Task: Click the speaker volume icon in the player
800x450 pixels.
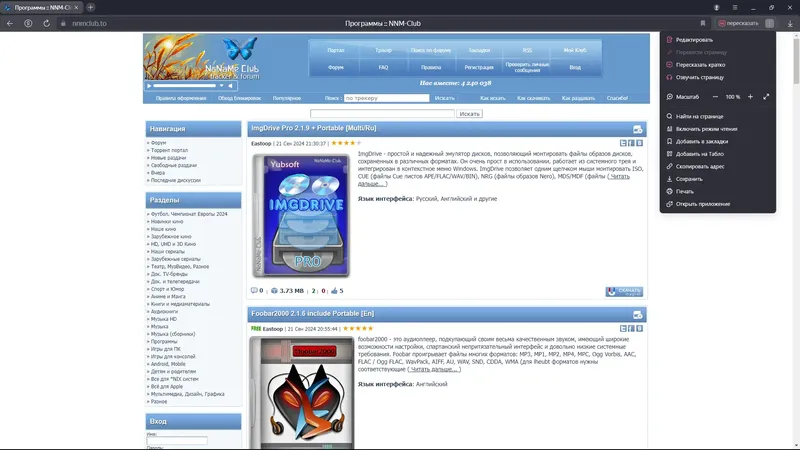Action: 231,86
